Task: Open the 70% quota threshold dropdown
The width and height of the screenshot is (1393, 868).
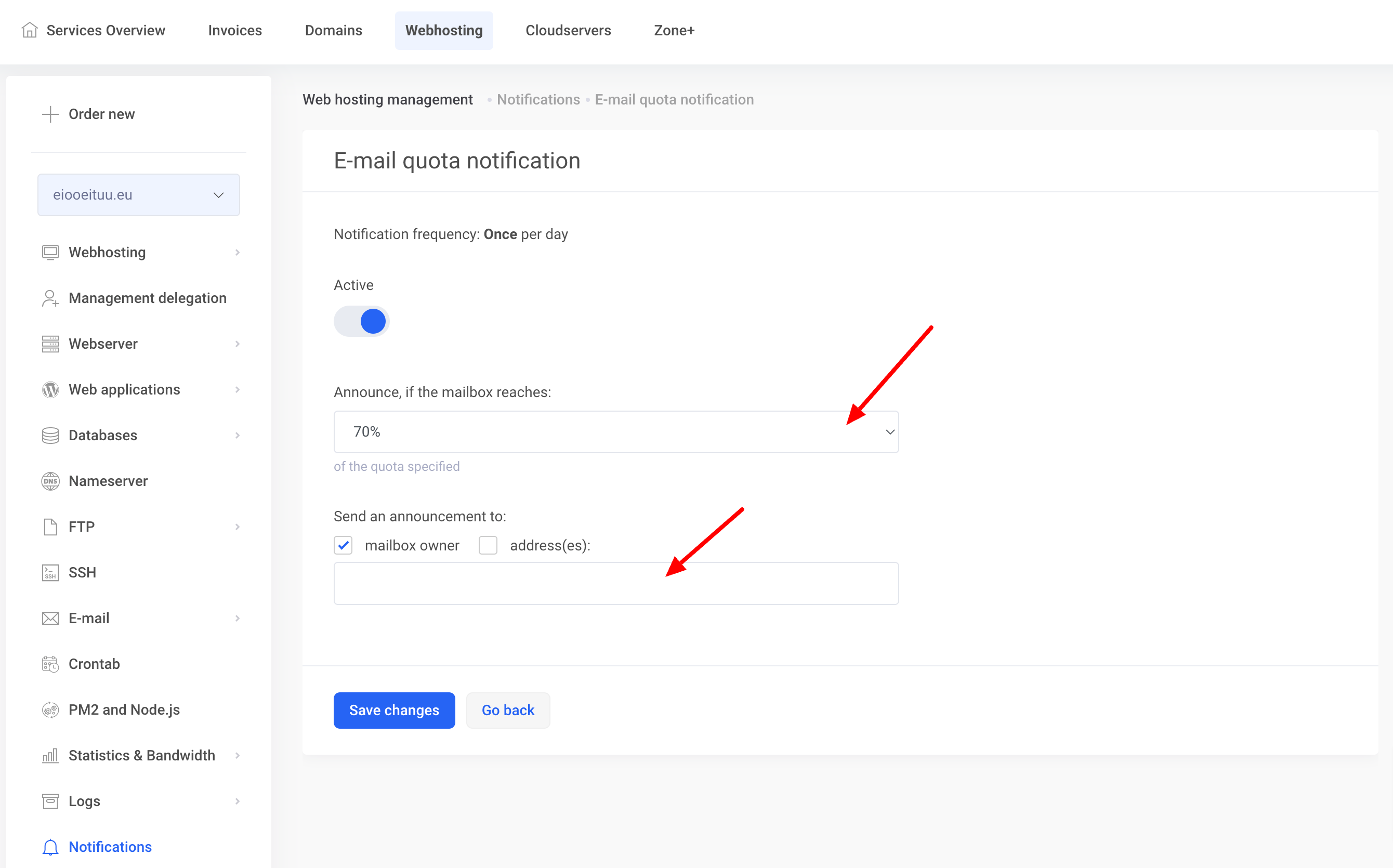Action: 616,432
